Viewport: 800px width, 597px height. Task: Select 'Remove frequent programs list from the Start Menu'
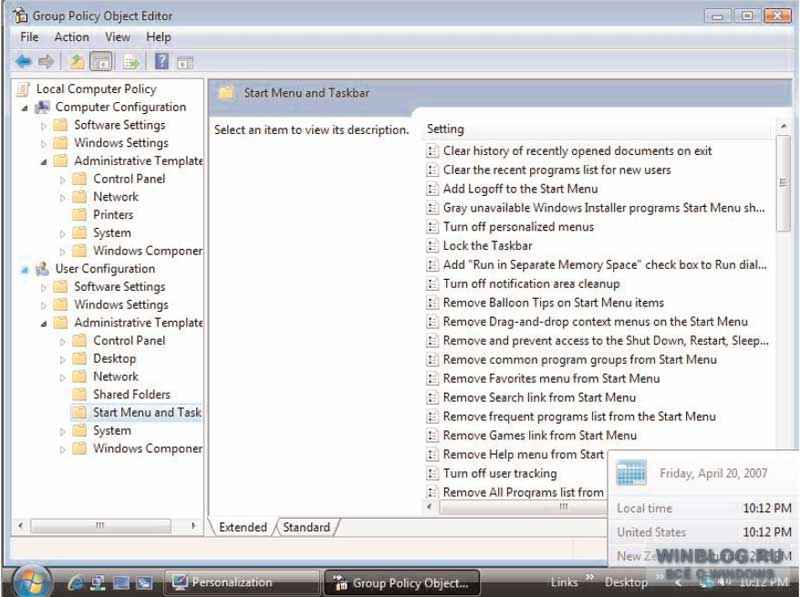[579, 416]
